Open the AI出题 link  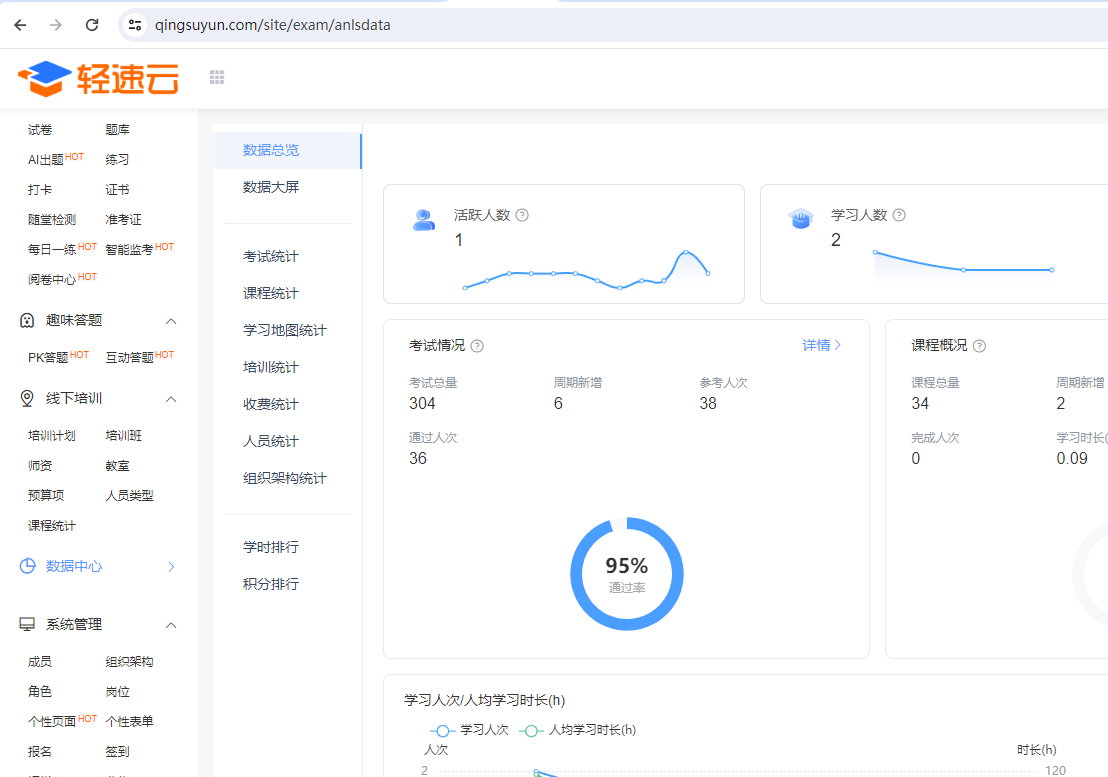(47, 160)
